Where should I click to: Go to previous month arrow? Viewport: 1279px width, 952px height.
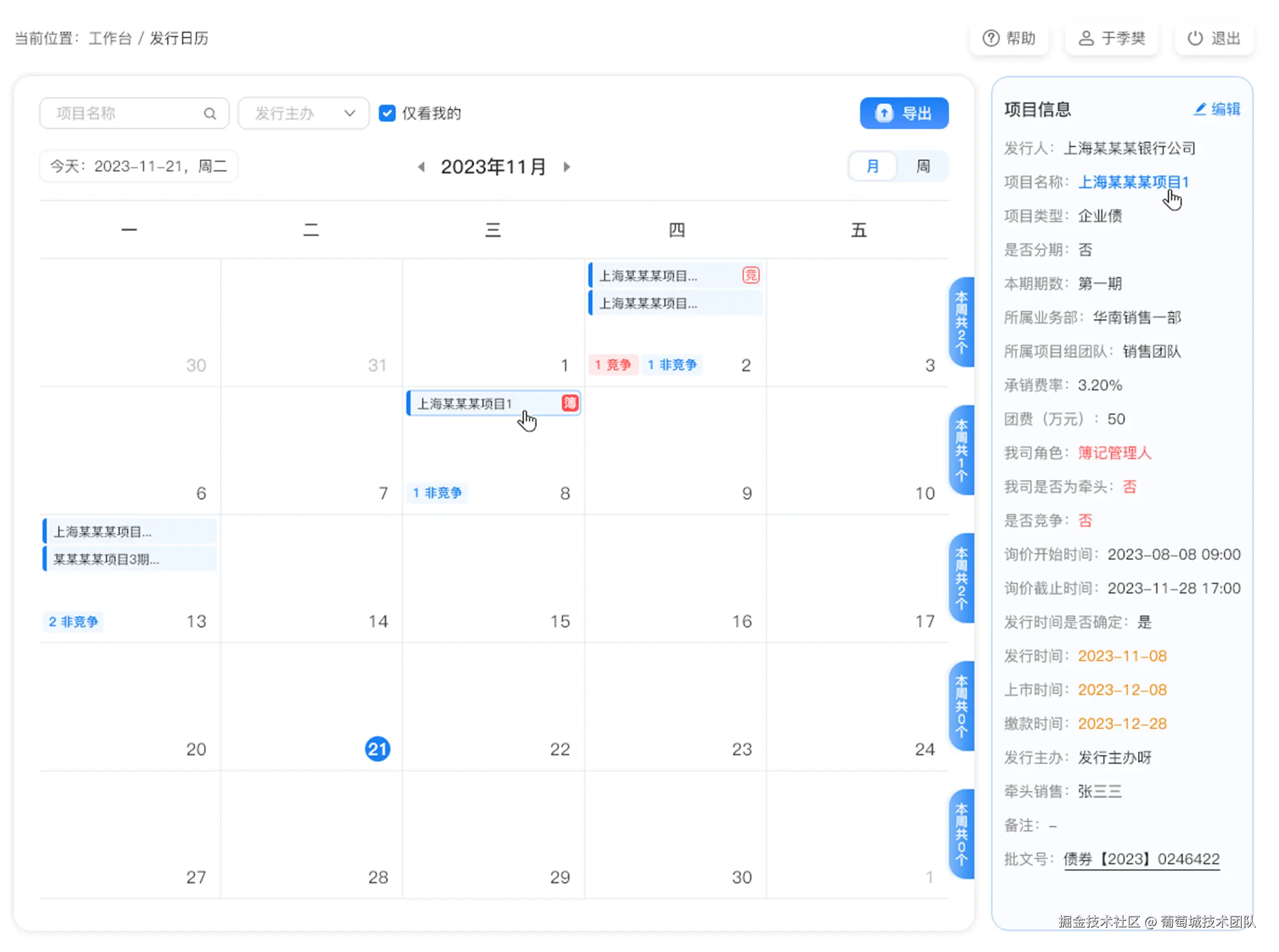click(421, 167)
